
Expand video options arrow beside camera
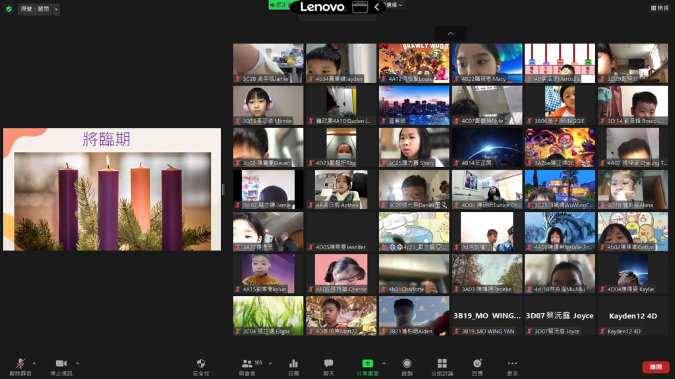(77, 363)
